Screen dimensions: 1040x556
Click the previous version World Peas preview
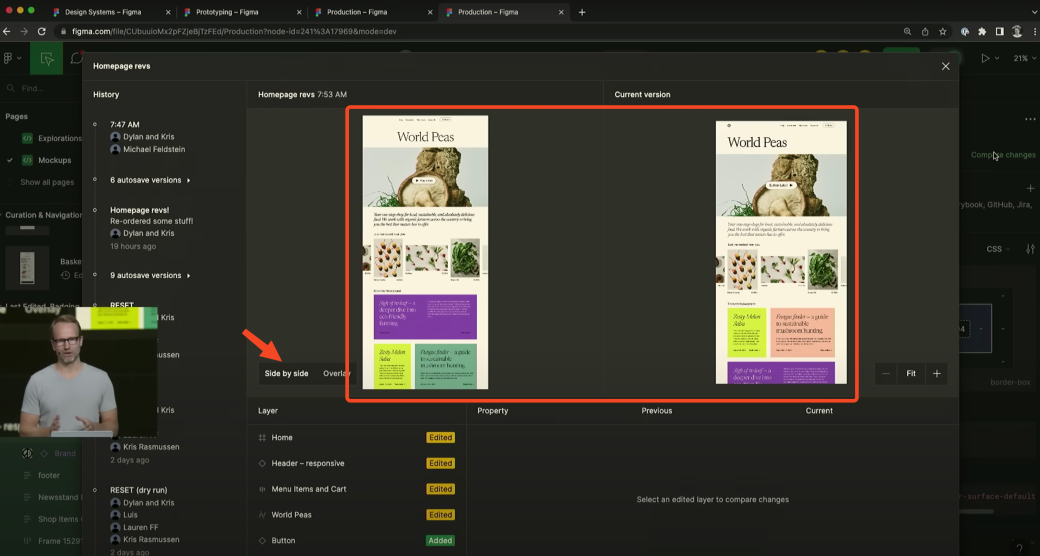click(425, 252)
